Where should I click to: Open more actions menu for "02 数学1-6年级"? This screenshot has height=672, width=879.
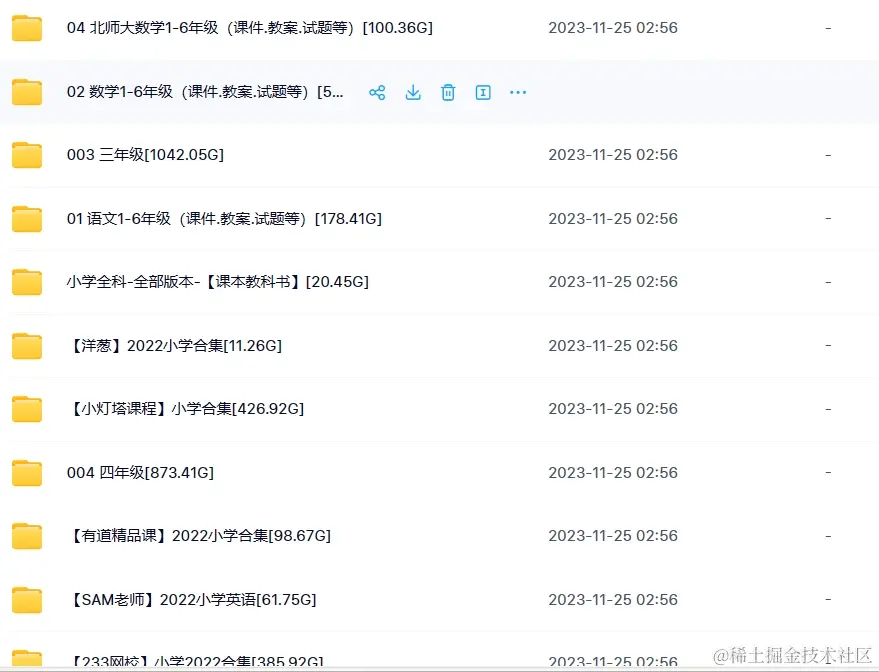click(518, 92)
